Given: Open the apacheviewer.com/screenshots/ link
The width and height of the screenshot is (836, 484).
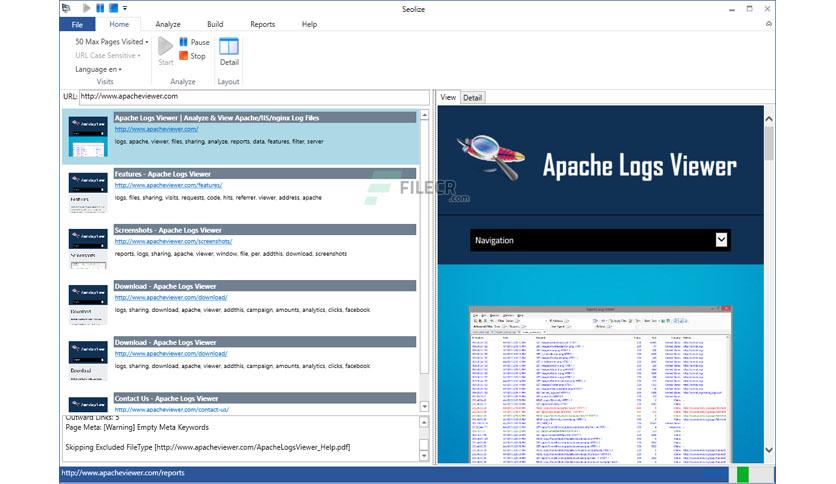Looking at the screenshot, I should (x=173, y=241).
